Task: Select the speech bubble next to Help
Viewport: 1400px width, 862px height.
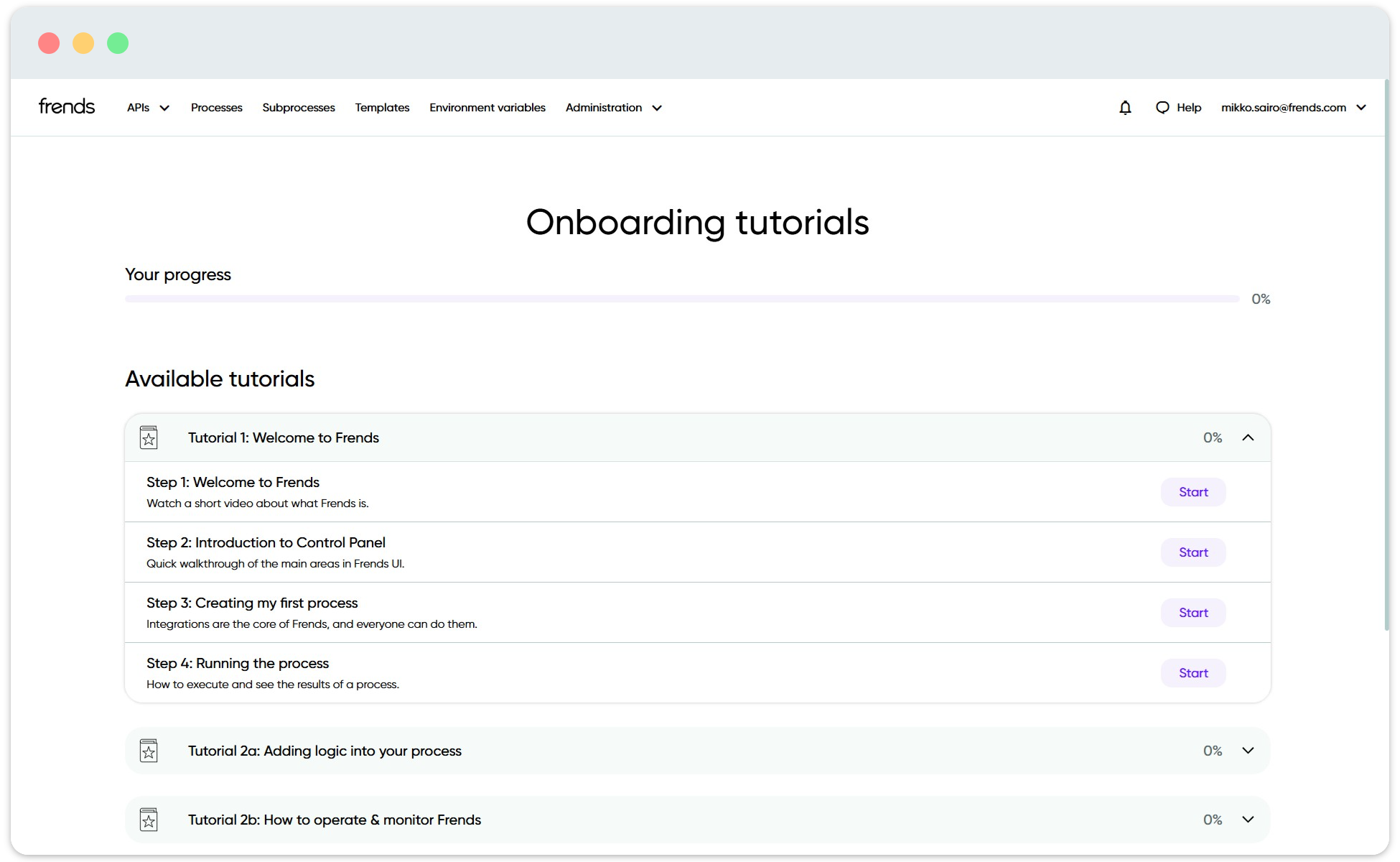Action: [x=1163, y=107]
